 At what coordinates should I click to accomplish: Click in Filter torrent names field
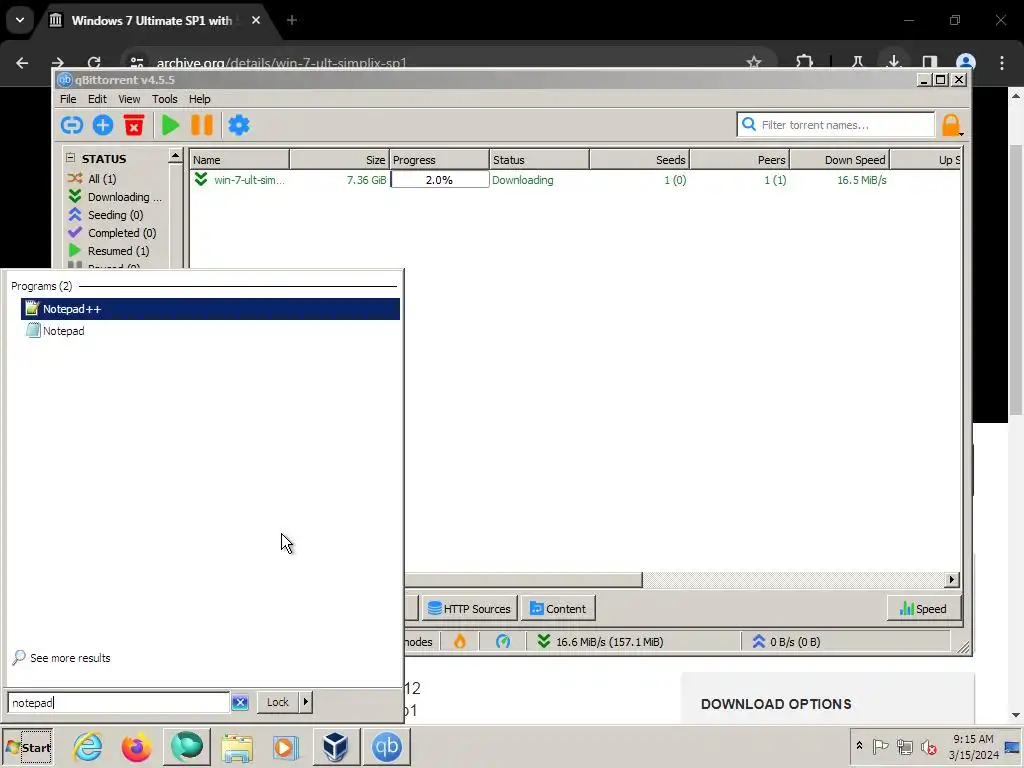pos(836,125)
